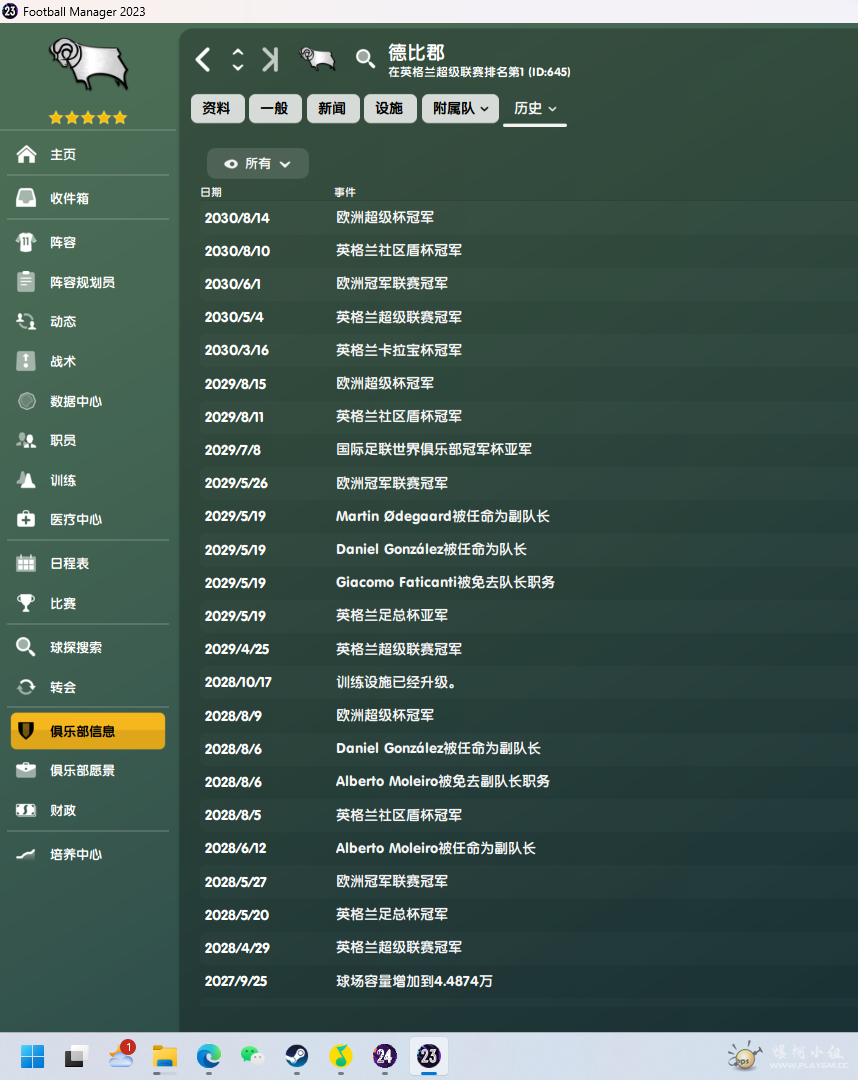Open 战术 tactics screen
The height and width of the screenshot is (1080, 858).
point(62,361)
